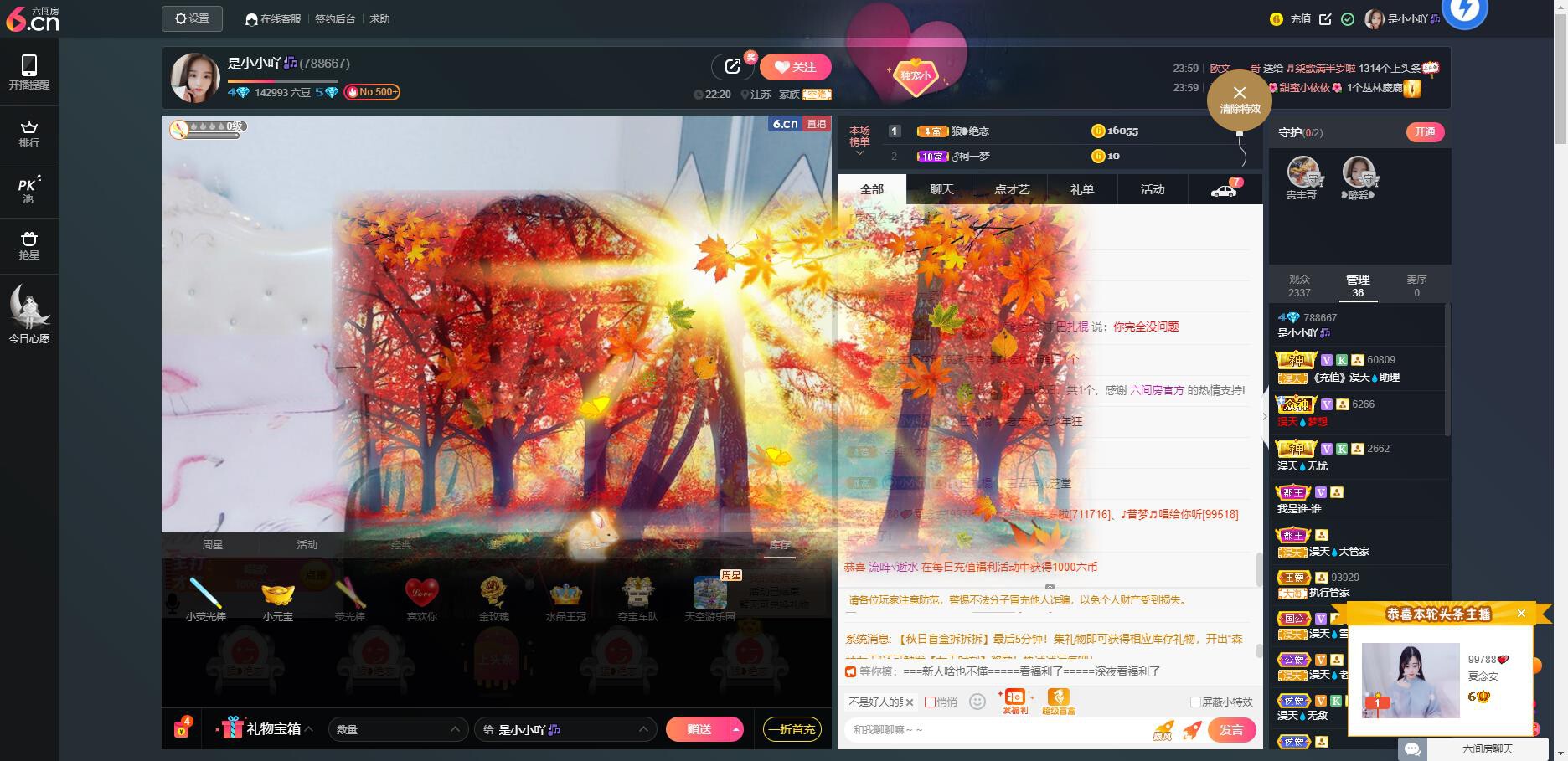Click the gold coin icon beside 充值

1277,19
